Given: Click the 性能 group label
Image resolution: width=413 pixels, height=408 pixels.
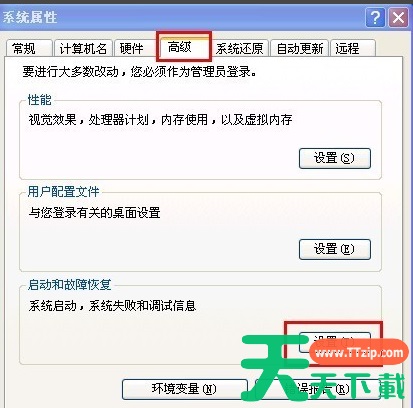Looking at the screenshot, I should click(40, 100).
